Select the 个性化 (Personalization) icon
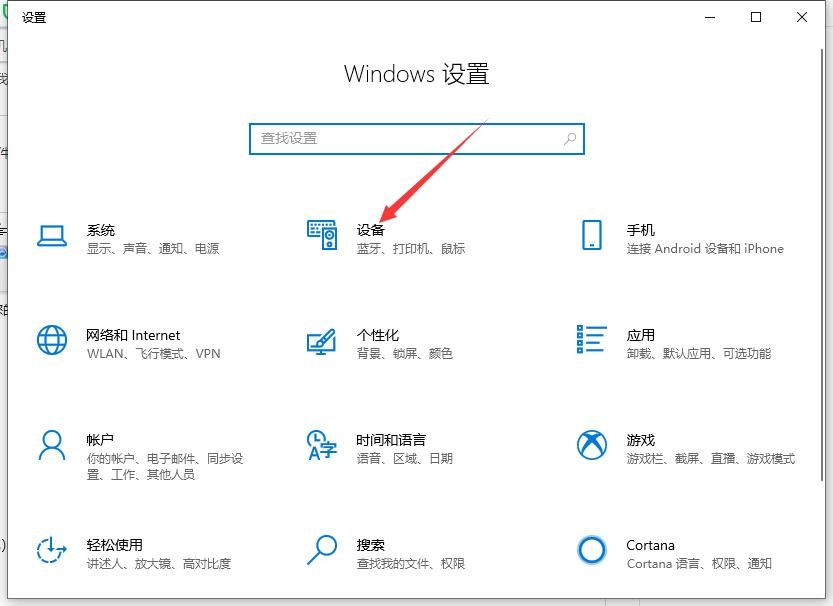The image size is (833, 606). pyautogui.click(x=321, y=341)
